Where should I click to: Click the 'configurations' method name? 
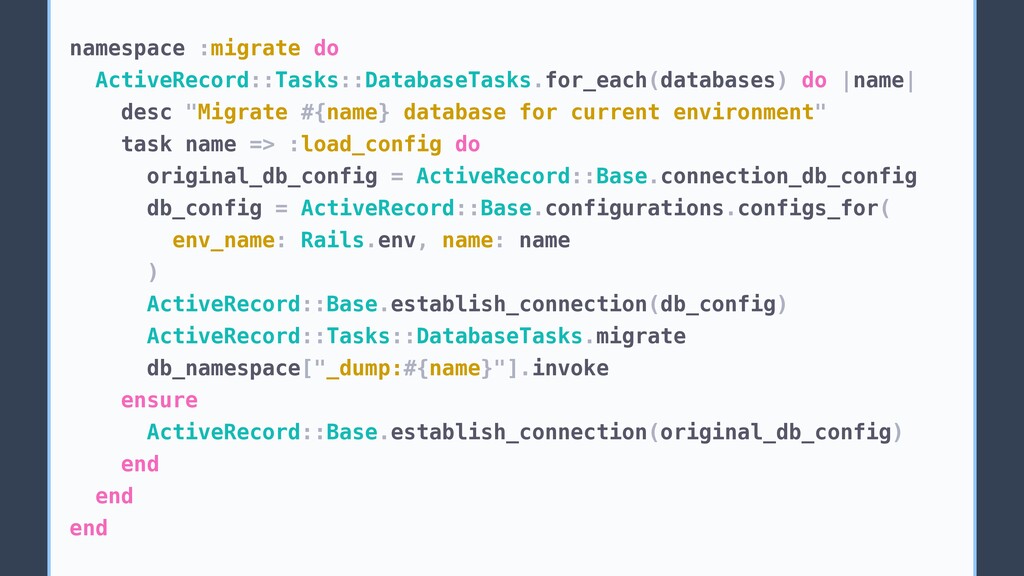point(634,208)
